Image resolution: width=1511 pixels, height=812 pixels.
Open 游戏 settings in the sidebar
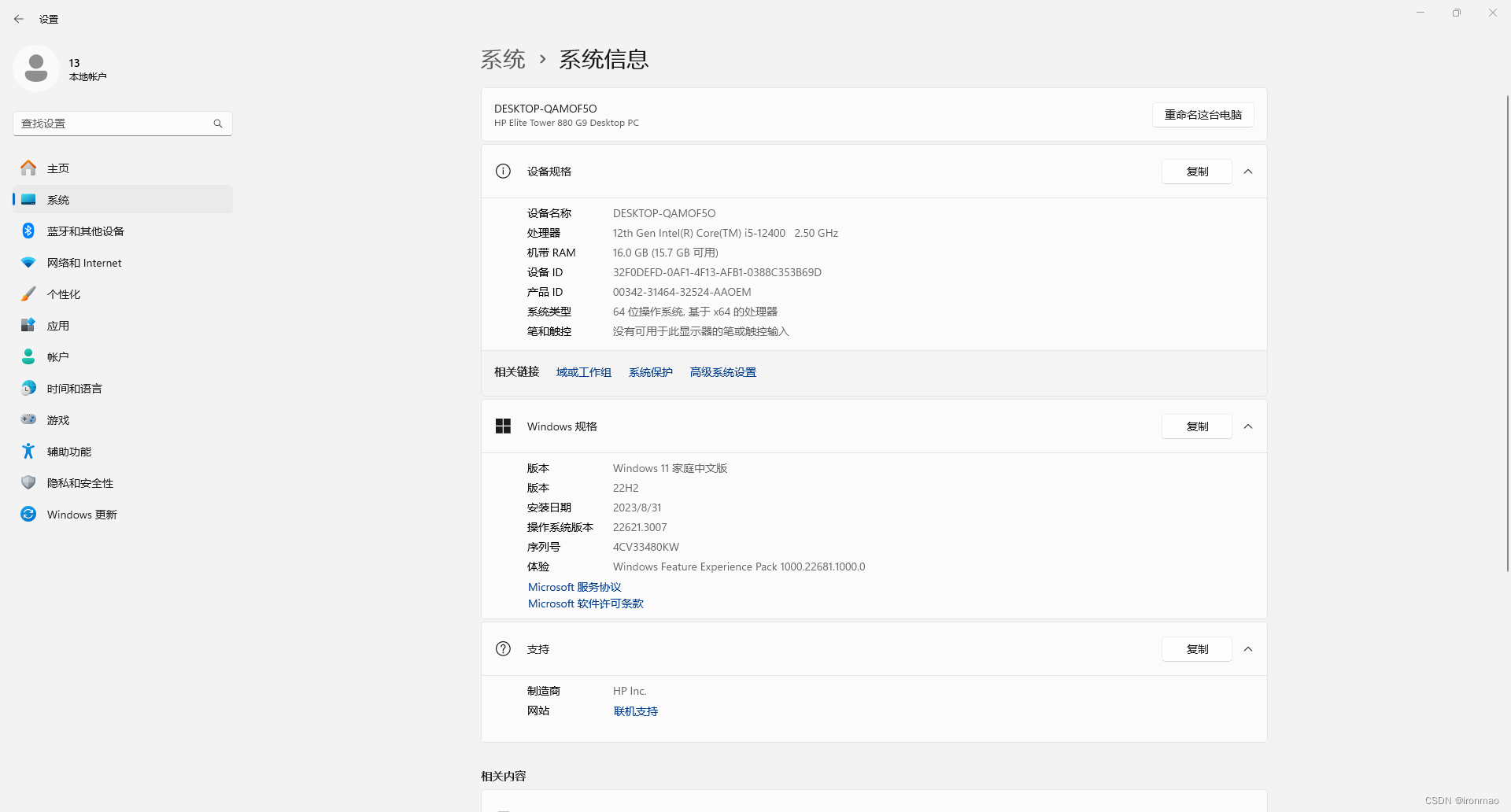(x=123, y=419)
